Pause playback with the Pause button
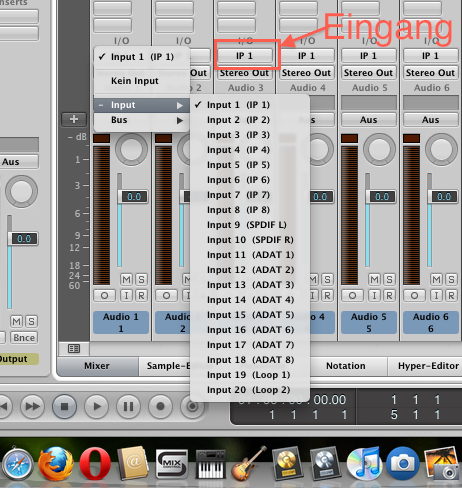The image size is (462, 488). (128, 406)
